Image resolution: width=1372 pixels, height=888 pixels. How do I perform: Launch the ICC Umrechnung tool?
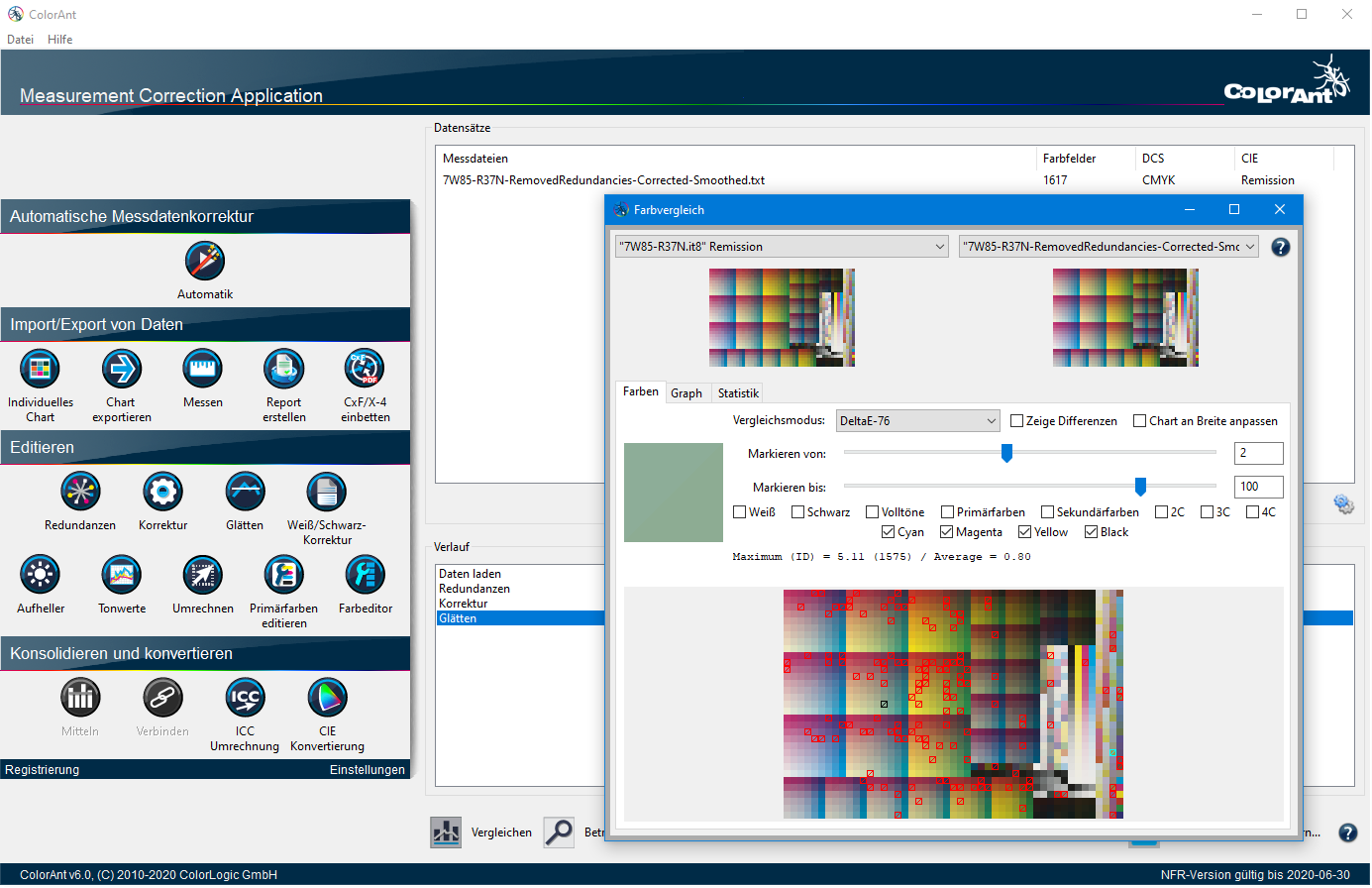pos(245,698)
